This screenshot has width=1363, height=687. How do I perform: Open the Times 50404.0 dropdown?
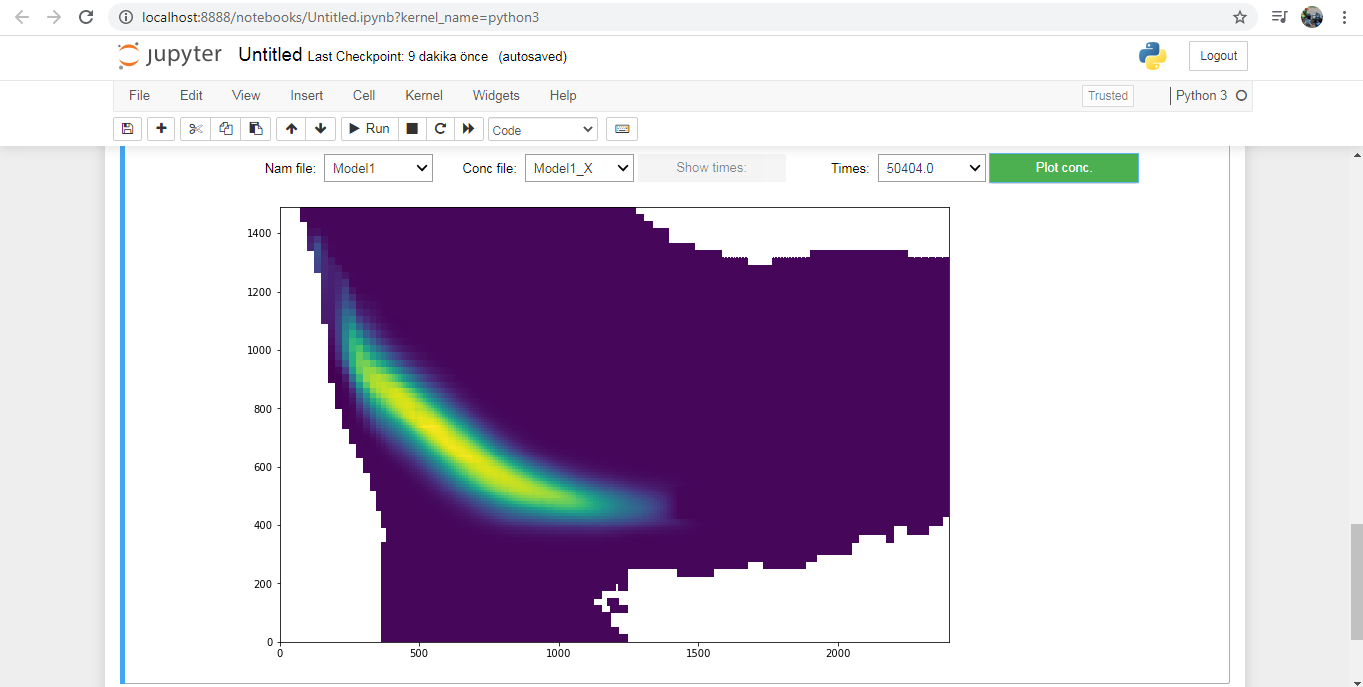coord(932,168)
